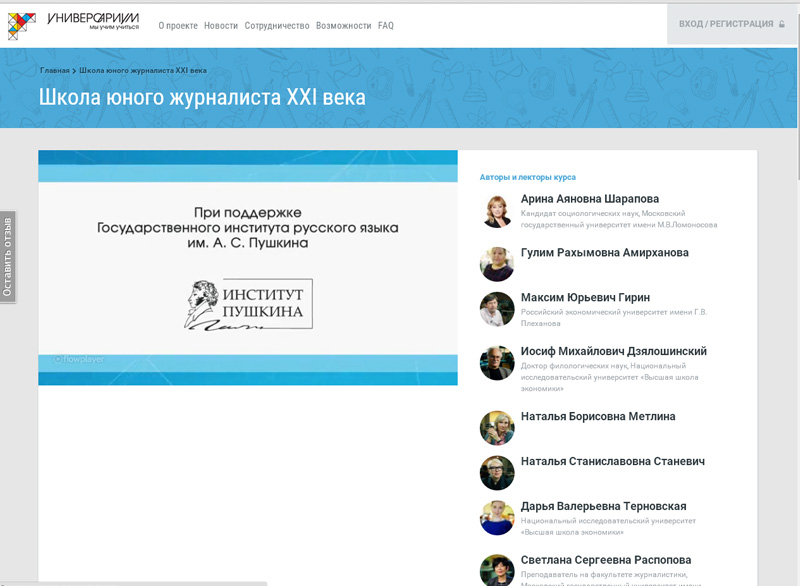This screenshot has height=586, width=800.
Task: Select the name Иосиф Михайлович Дзялошинский
Action: coord(614,351)
